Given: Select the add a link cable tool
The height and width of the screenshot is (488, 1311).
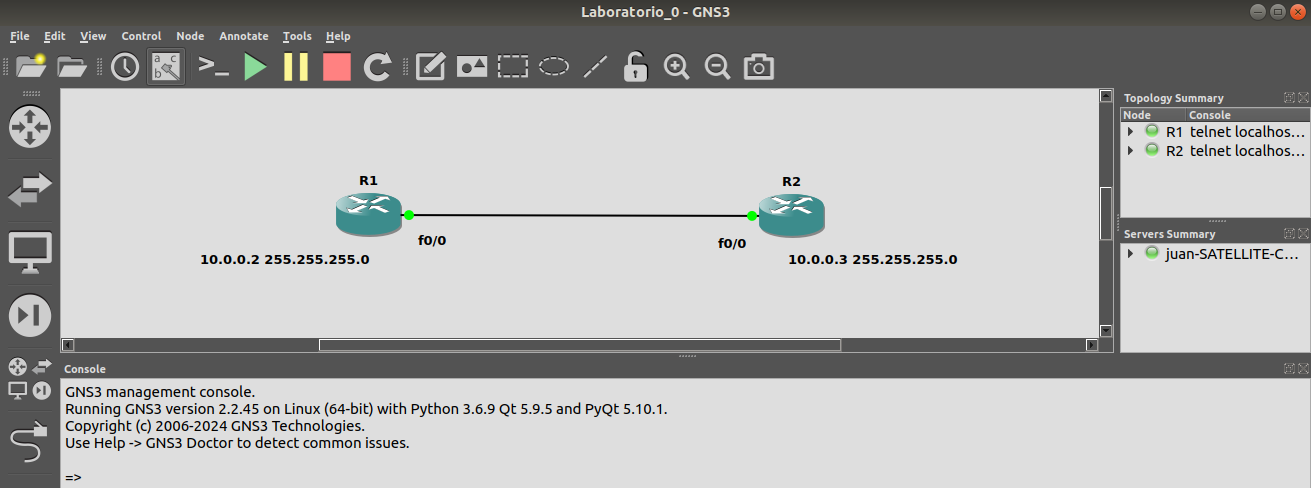Looking at the screenshot, I should (30, 441).
